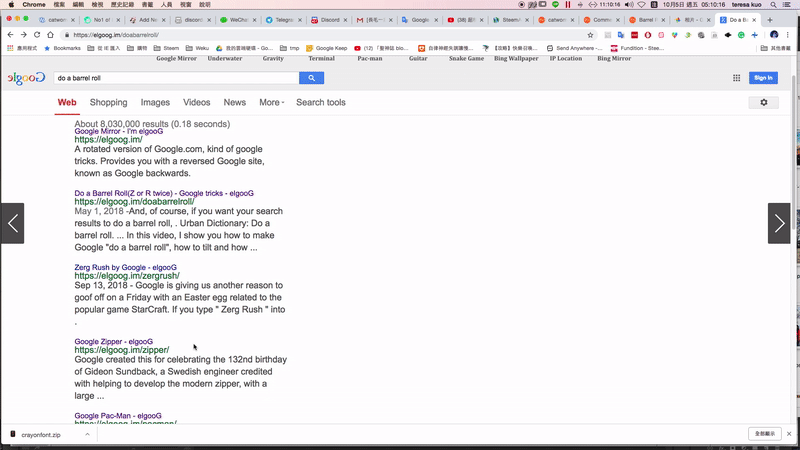Switch to the Shopping tab
Image resolution: width=800 pixels, height=450 pixels.
[x=109, y=103]
